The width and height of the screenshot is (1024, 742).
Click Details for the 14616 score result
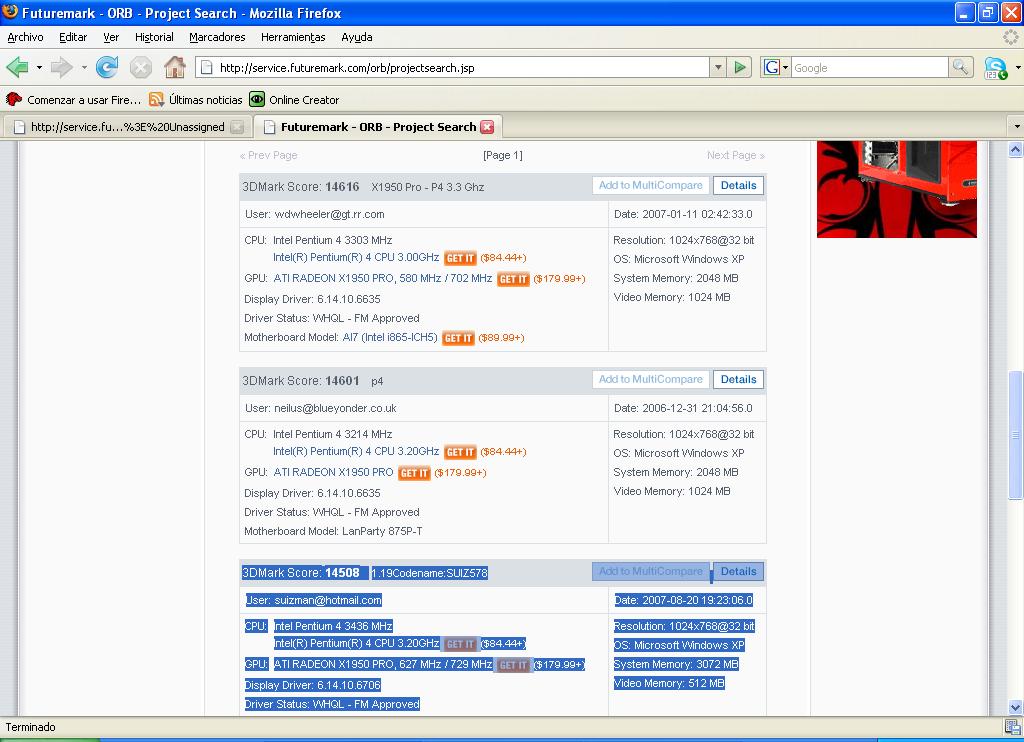[x=738, y=186]
